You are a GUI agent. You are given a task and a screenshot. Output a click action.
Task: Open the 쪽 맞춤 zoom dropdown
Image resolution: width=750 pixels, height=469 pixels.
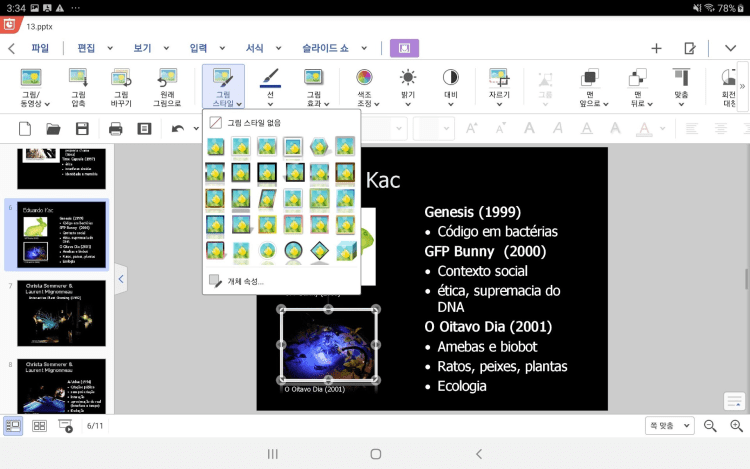pyautogui.click(x=670, y=425)
